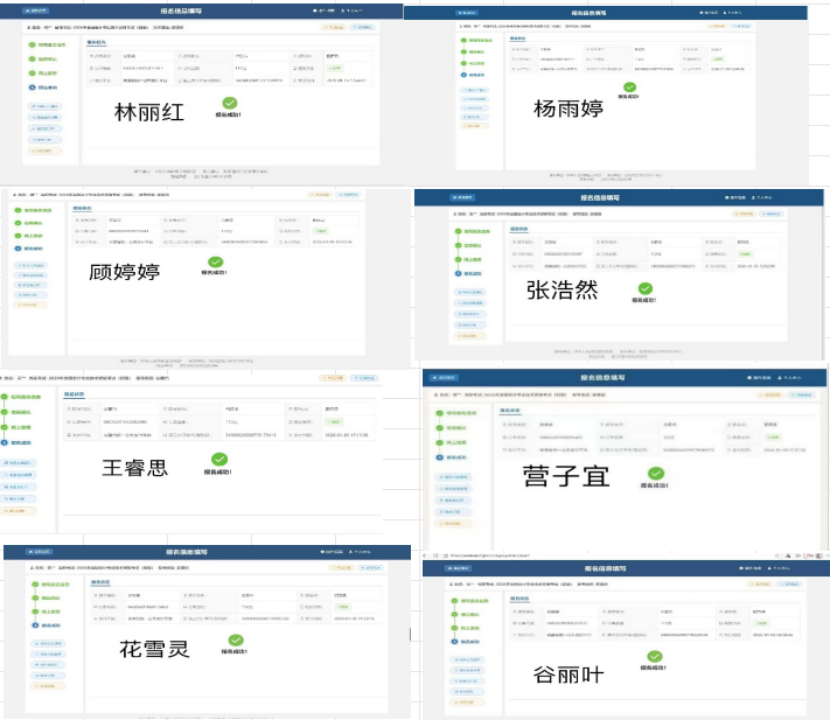Click the green paid-status tag in 营子宜 panel
830x720 pixels.
(x=768, y=436)
